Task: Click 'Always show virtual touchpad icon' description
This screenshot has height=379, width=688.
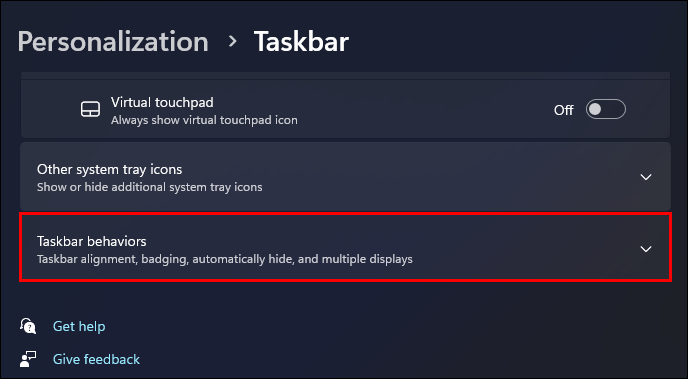Action: [204, 120]
